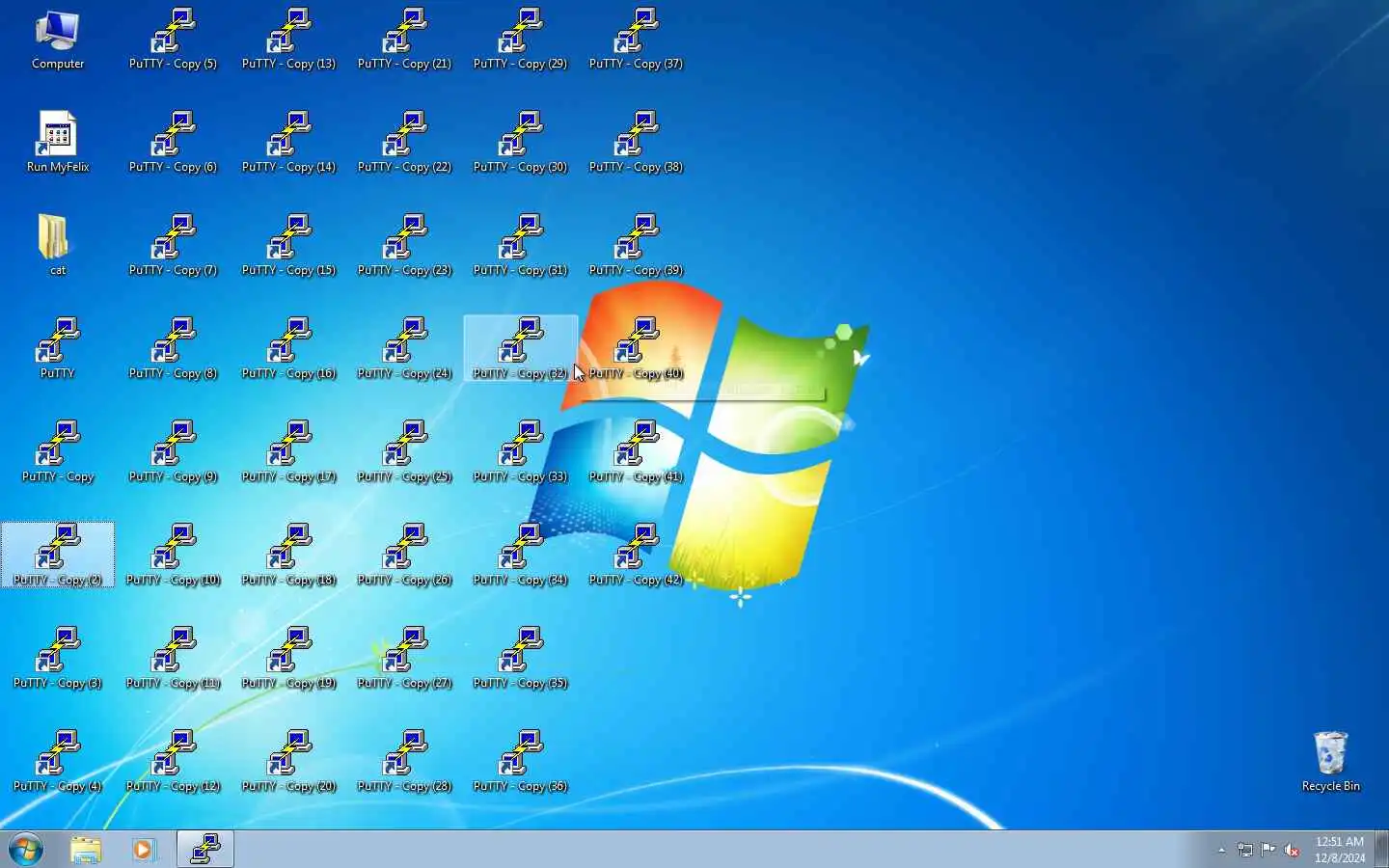
Task: Select PuTTY - Copy (20) icon
Action: click(289, 762)
